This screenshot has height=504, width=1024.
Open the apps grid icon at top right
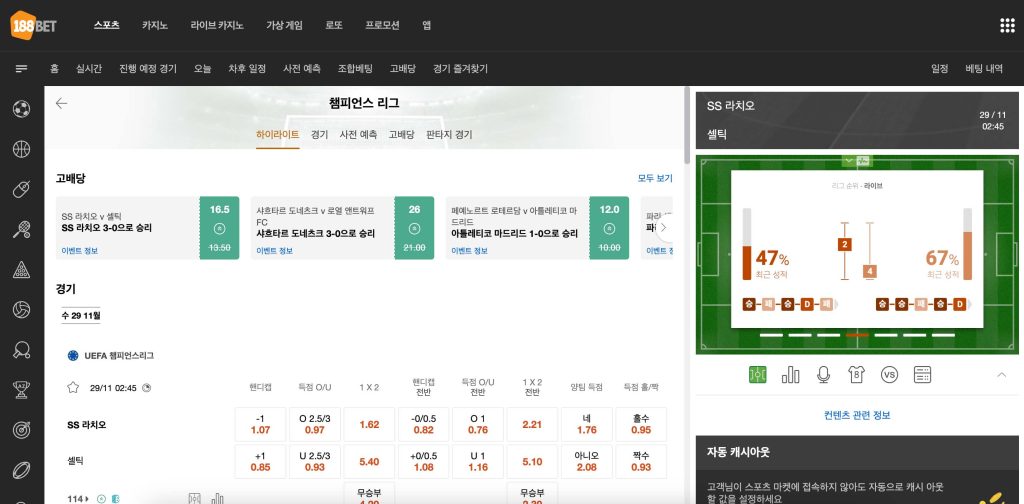pyautogui.click(x=1007, y=25)
